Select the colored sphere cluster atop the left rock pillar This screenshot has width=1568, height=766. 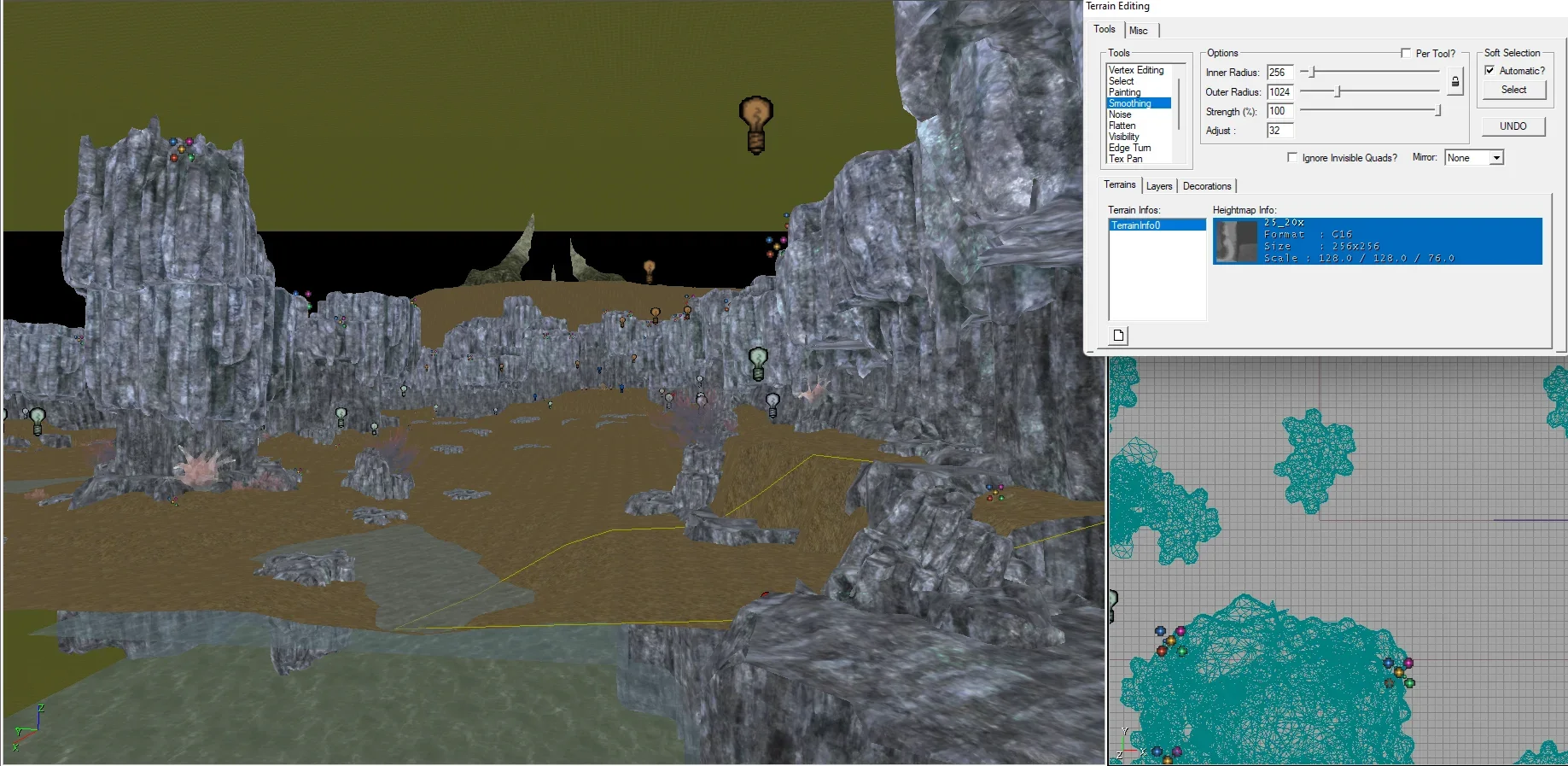pos(182,149)
